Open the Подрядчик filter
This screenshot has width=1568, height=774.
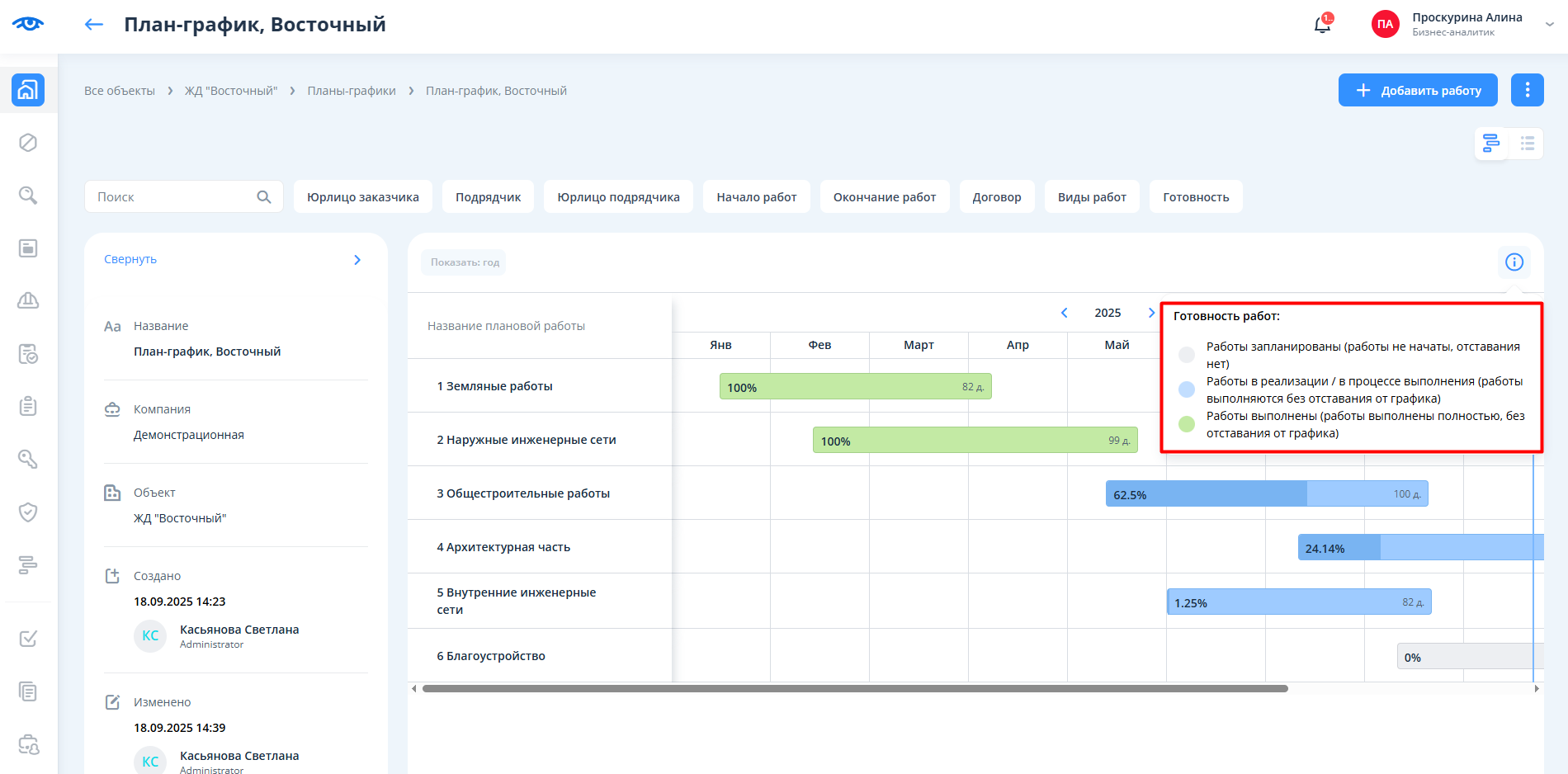[x=488, y=197]
